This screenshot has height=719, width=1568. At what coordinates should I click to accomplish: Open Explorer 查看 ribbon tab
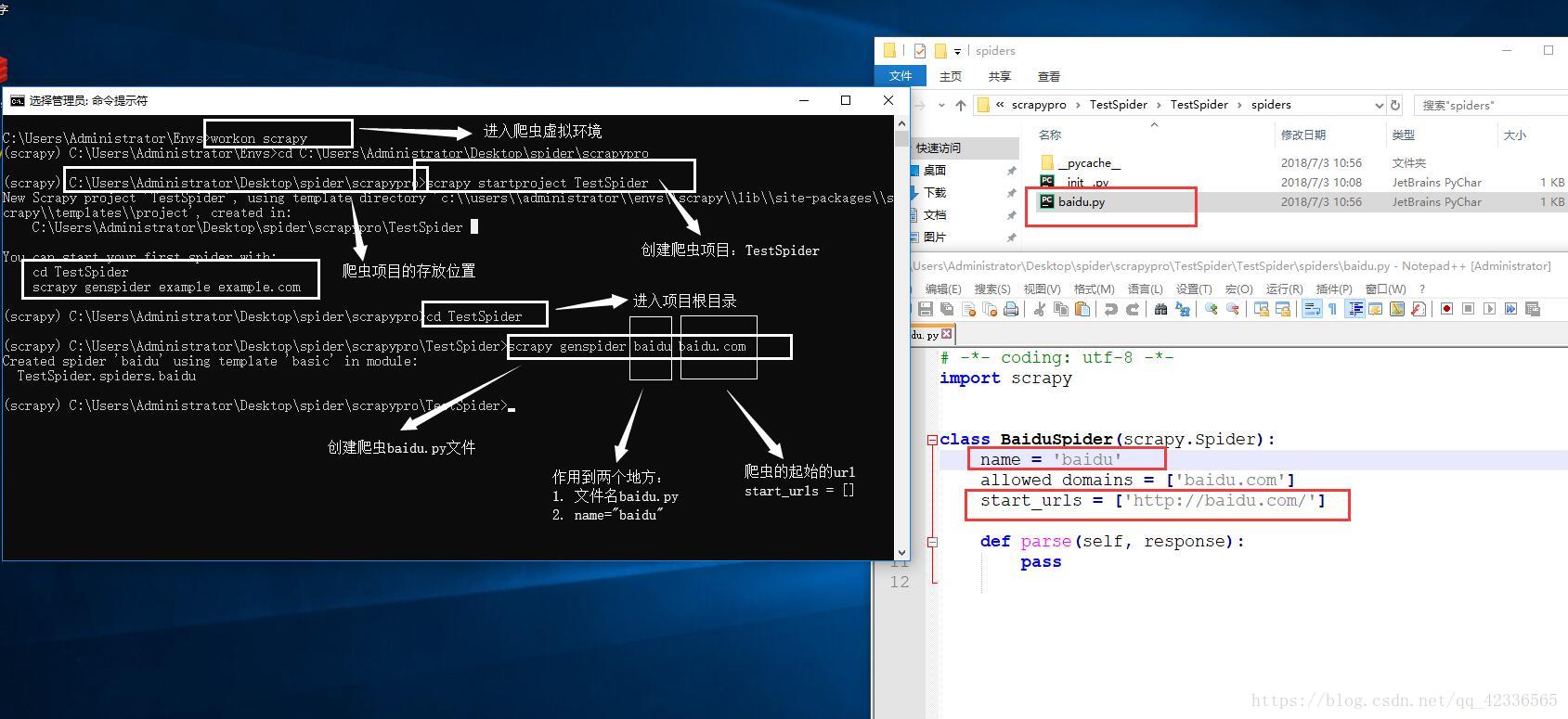[x=1049, y=76]
